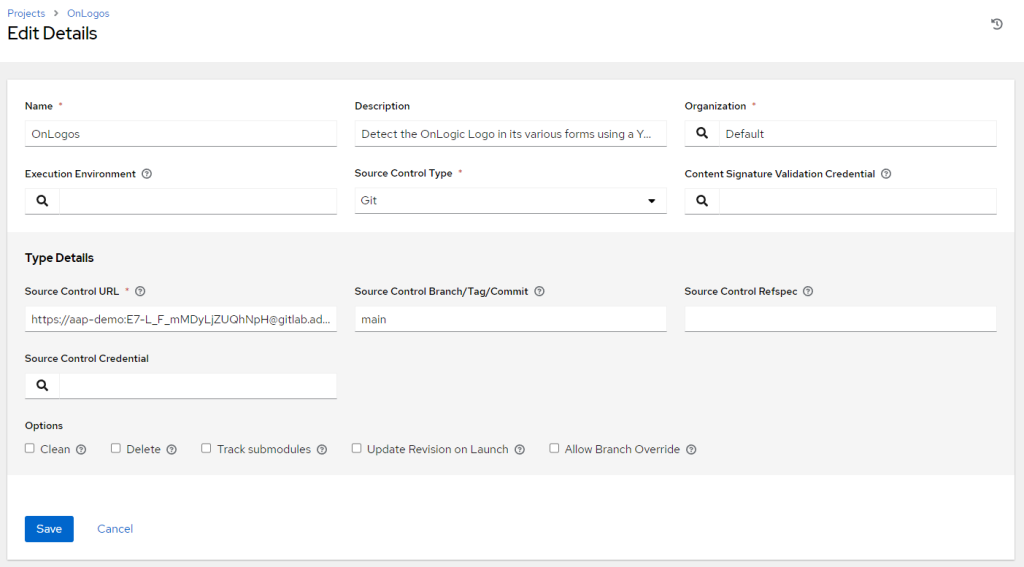Focus the Name text field
Screen dimensions: 1024x567
180,133
